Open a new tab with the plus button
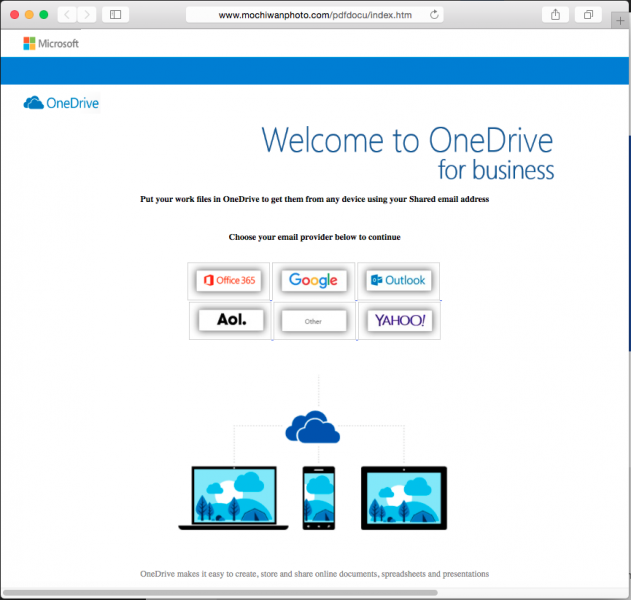 coord(620,21)
